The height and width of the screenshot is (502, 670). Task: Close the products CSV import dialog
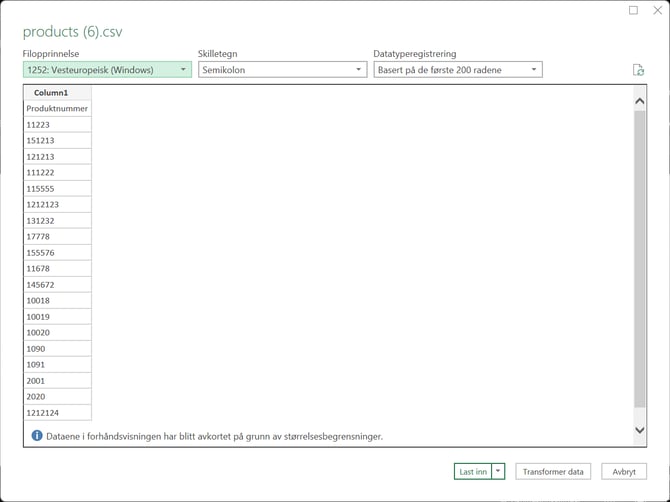tap(658, 10)
